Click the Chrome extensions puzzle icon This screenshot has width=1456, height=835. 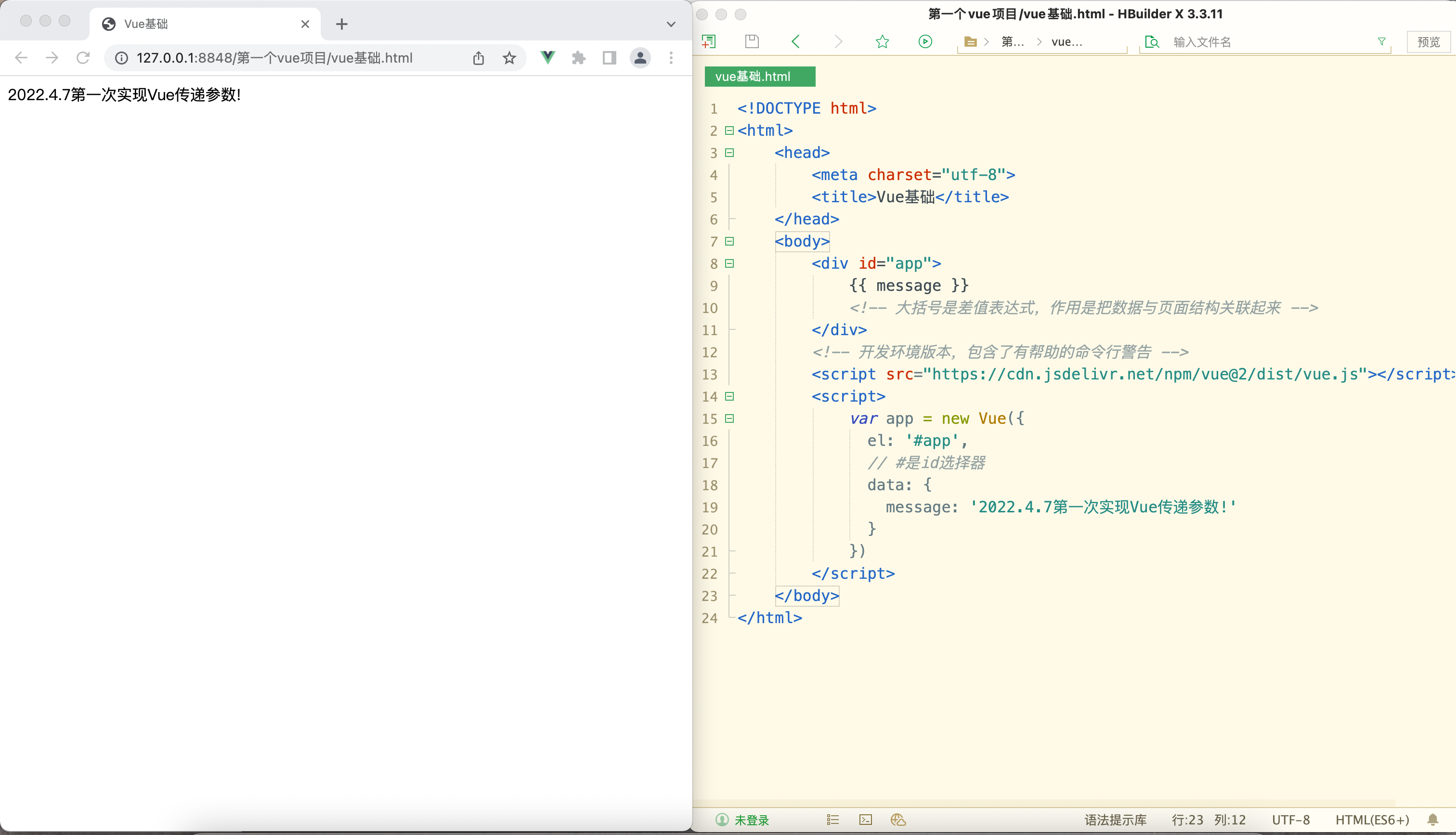click(x=578, y=57)
